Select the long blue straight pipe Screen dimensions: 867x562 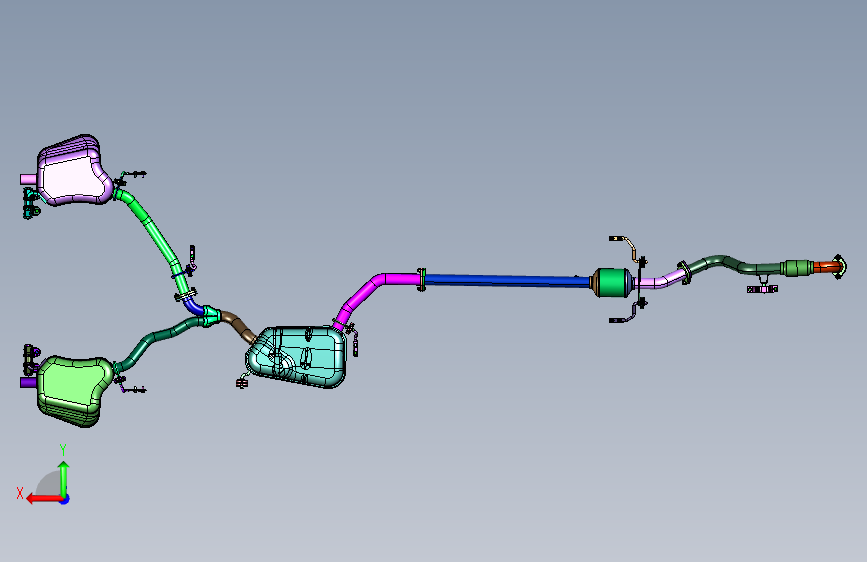tap(507, 280)
